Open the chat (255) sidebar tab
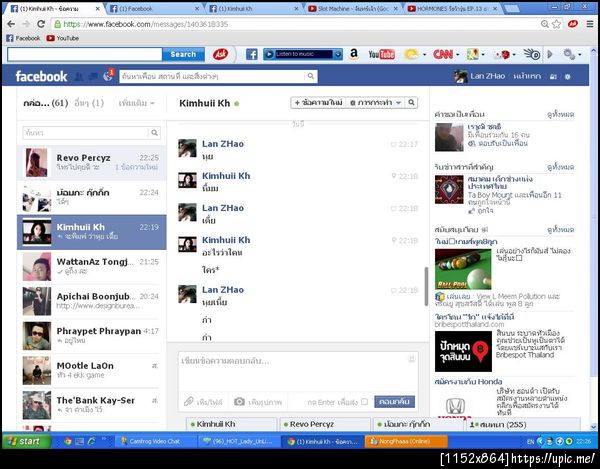Image resolution: width=600 pixels, height=469 pixels. (x=523, y=424)
